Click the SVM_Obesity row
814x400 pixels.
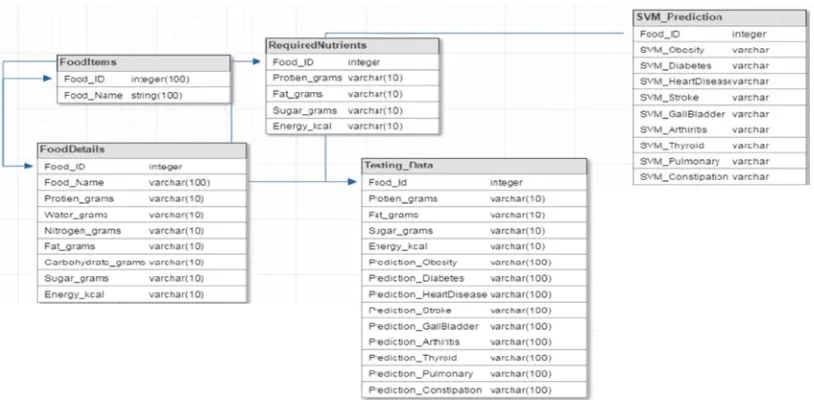(x=720, y=50)
